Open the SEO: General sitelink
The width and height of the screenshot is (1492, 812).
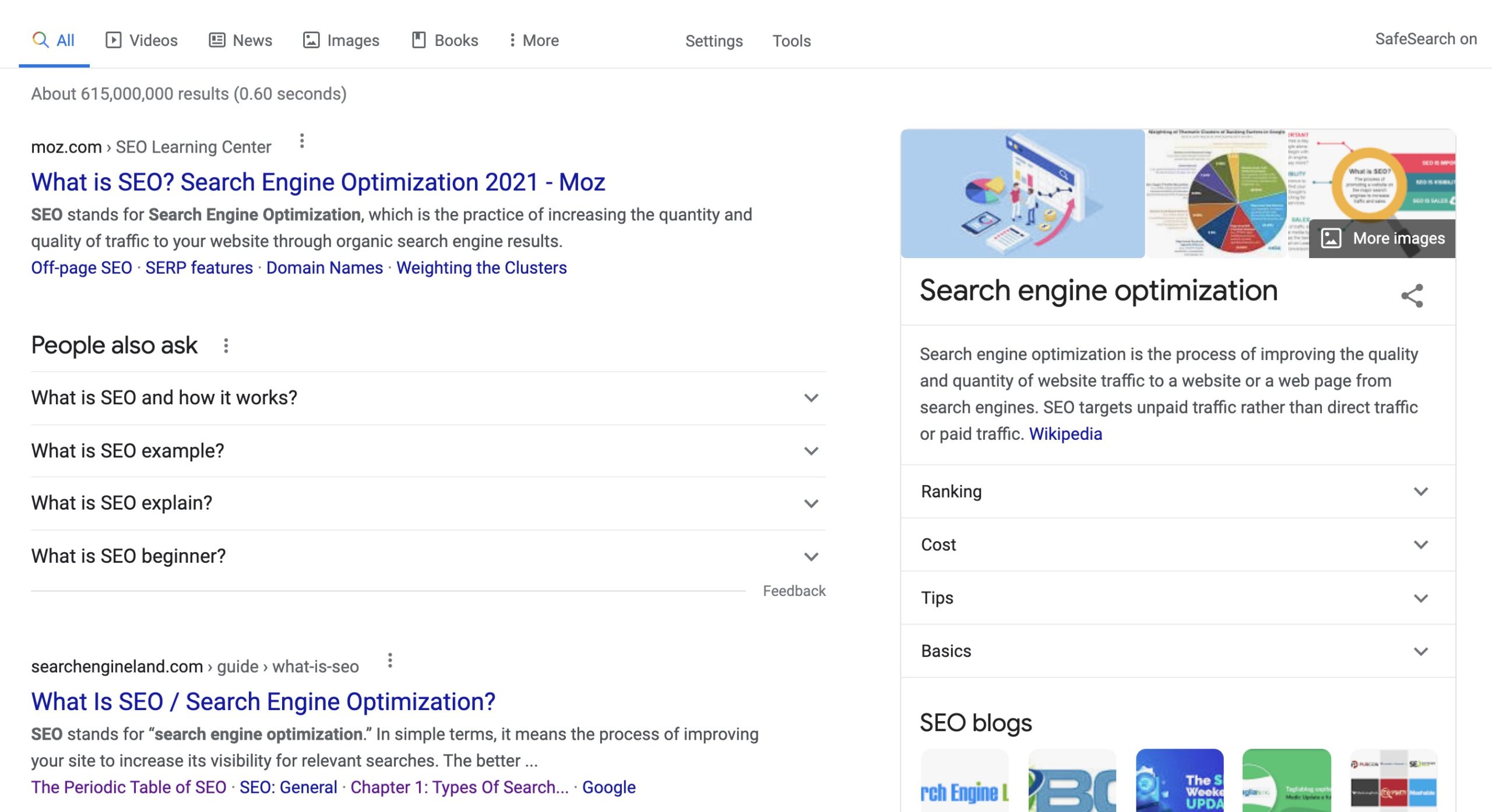click(x=288, y=787)
